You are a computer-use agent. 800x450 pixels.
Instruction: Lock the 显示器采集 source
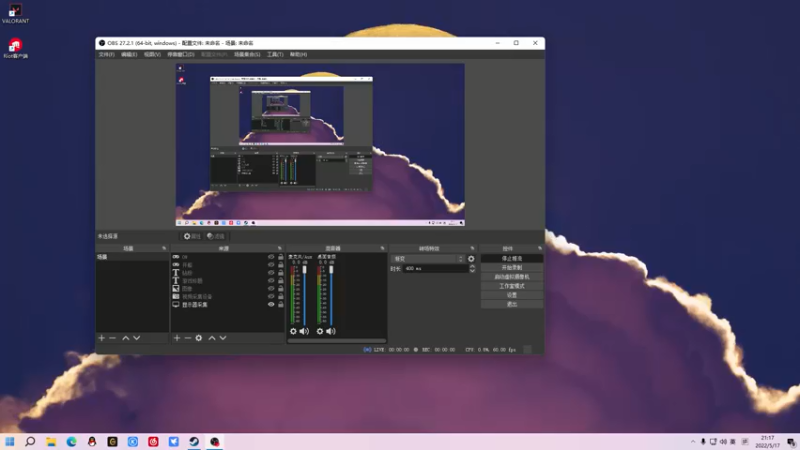pyautogui.click(x=281, y=304)
